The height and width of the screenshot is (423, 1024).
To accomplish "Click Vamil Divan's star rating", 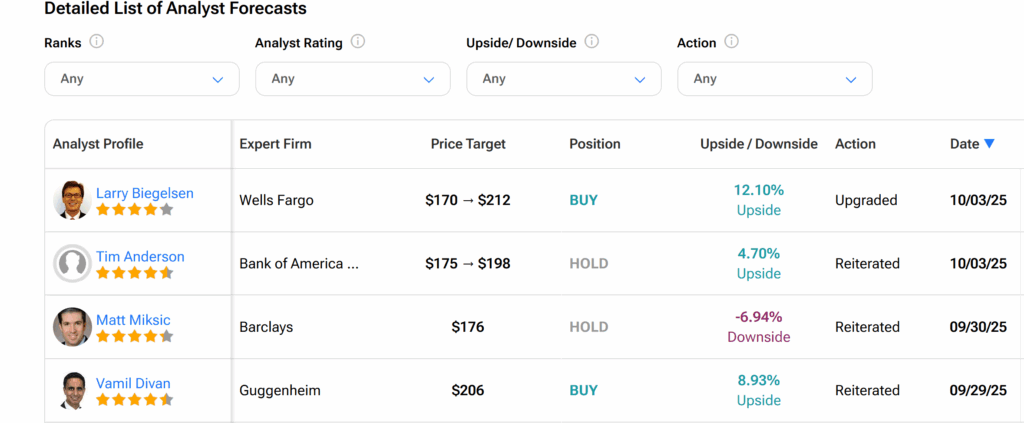I will [x=134, y=400].
